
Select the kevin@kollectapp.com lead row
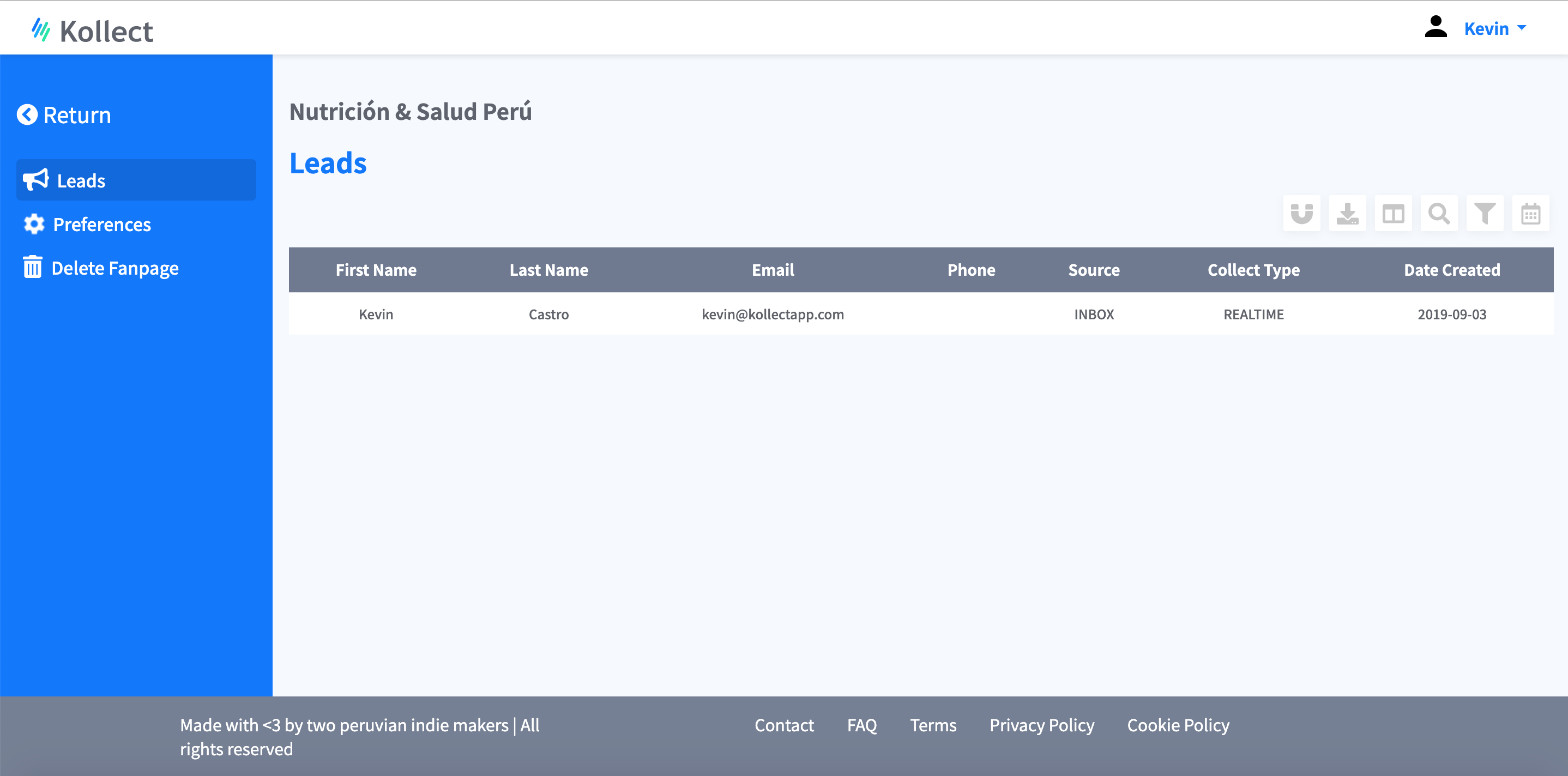(x=773, y=314)
